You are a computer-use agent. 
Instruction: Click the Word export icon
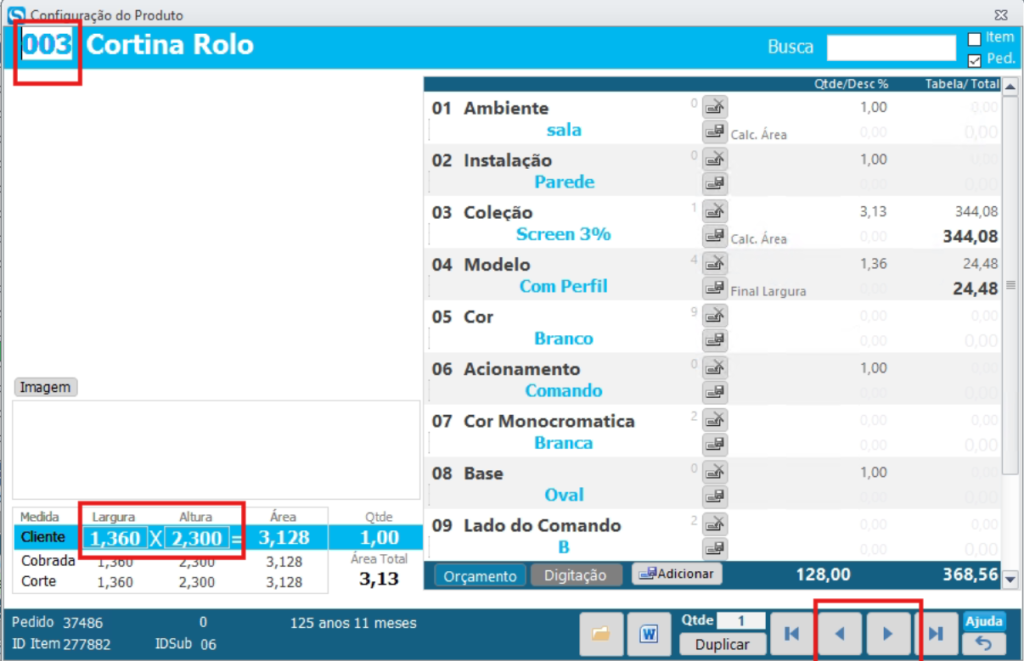(x=649, y=633)
